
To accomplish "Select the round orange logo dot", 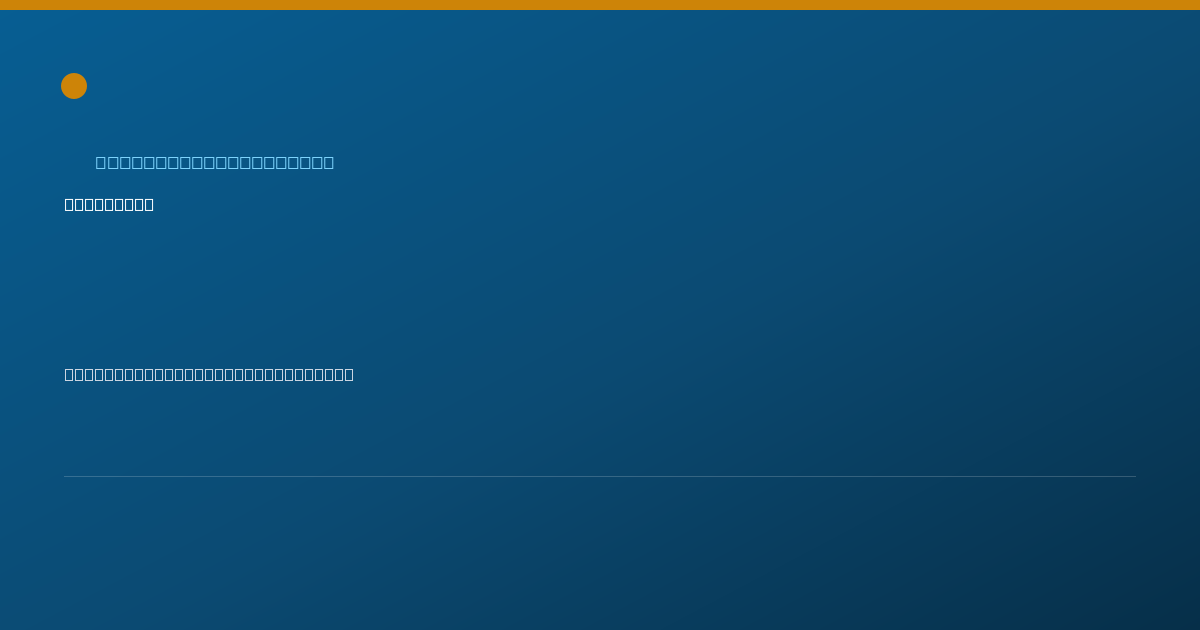I will pos(74,86).
